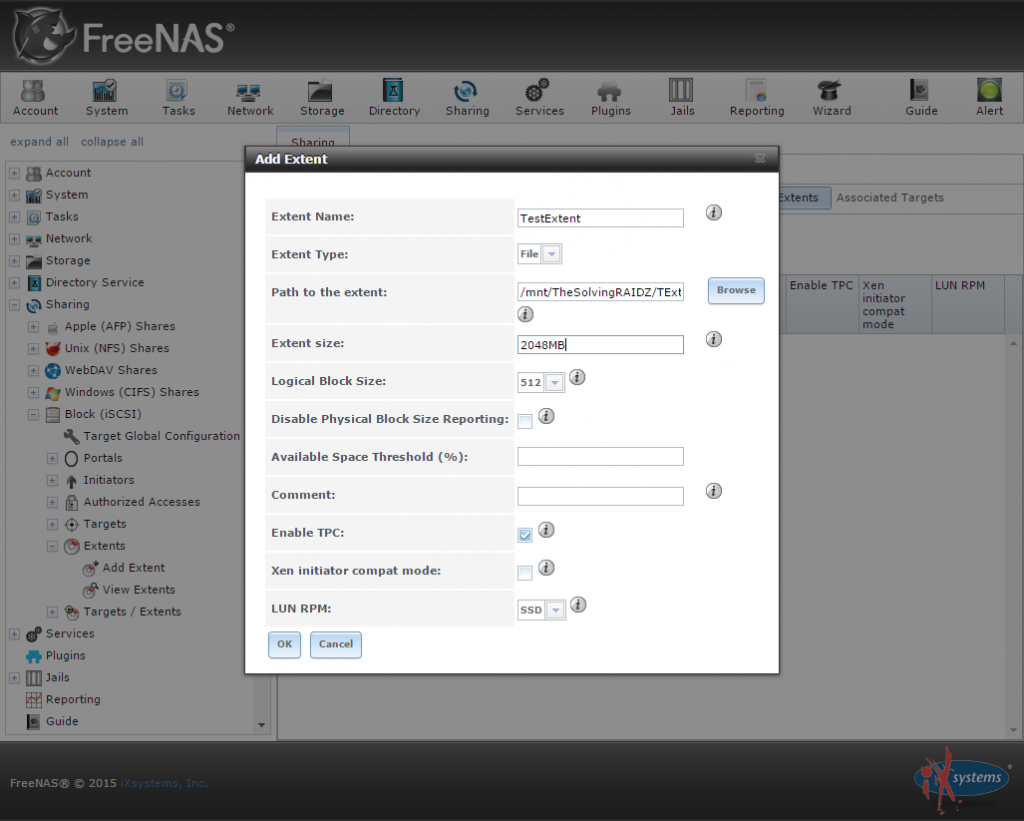Image resolution: width=1024 pixels, height=821 pixels.
Task: Click the Browse button for extent path
Action: click(x=736, y=290)
